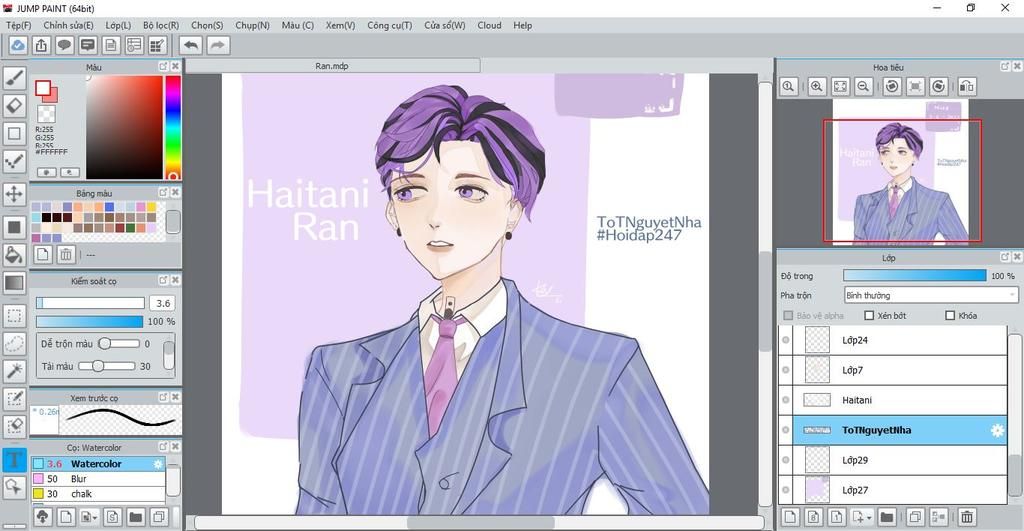Zoom in on the navigator preview
Viewport: 1024px width, 531px height.
[817, 86]
